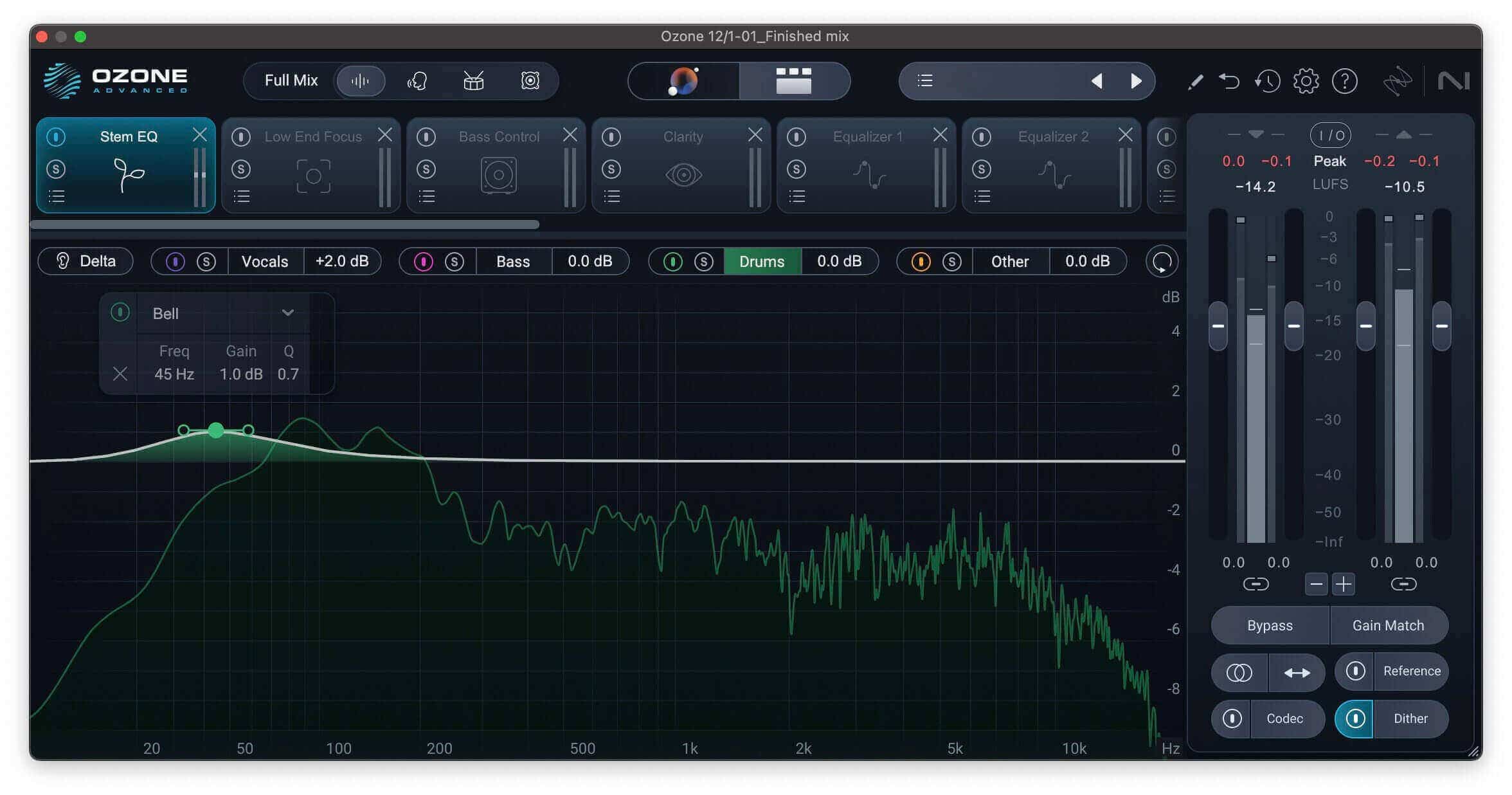The image size is (1512, 795).
Task: Select the vocal head stem focus icon
Action: 417,80
